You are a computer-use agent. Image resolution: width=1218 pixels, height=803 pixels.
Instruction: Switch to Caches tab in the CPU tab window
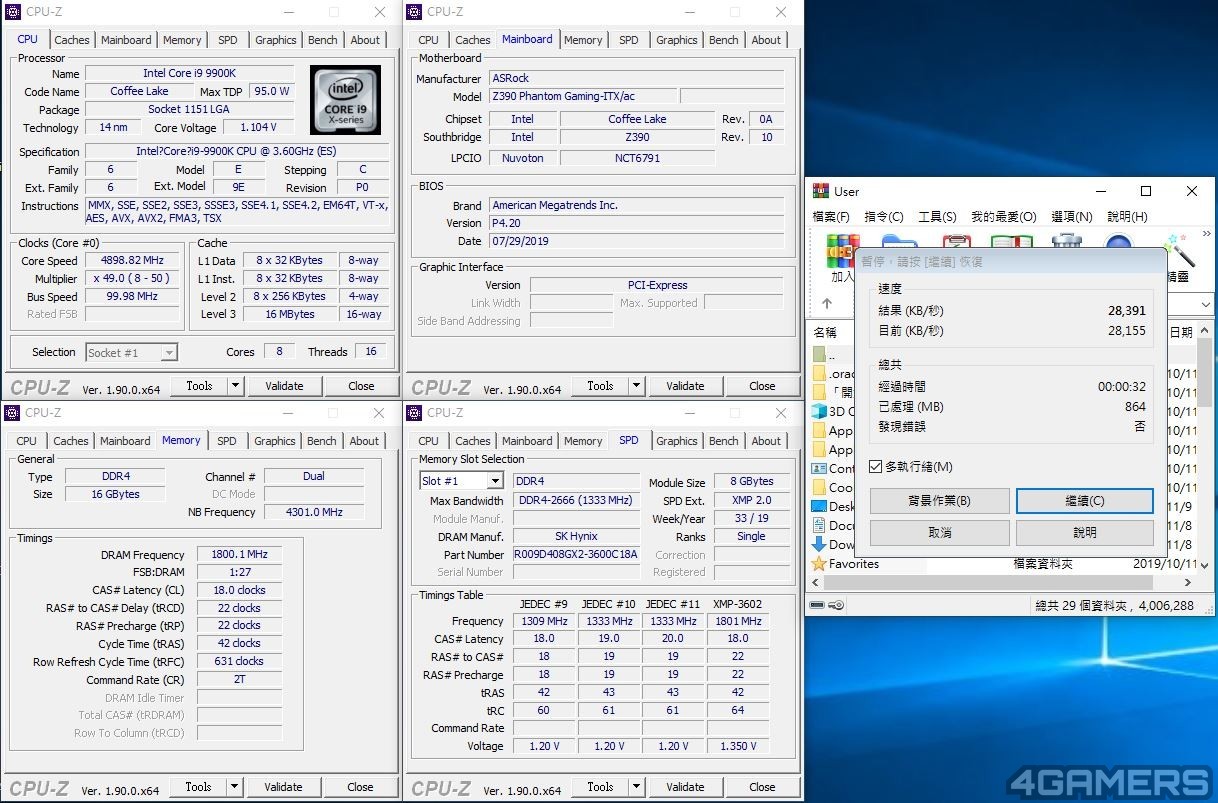pyautogui.click(x=72, y=40)
